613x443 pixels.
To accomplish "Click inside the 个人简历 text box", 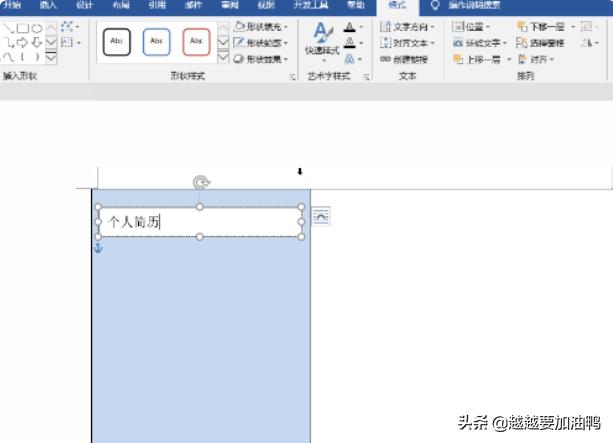I will point(200,222).
